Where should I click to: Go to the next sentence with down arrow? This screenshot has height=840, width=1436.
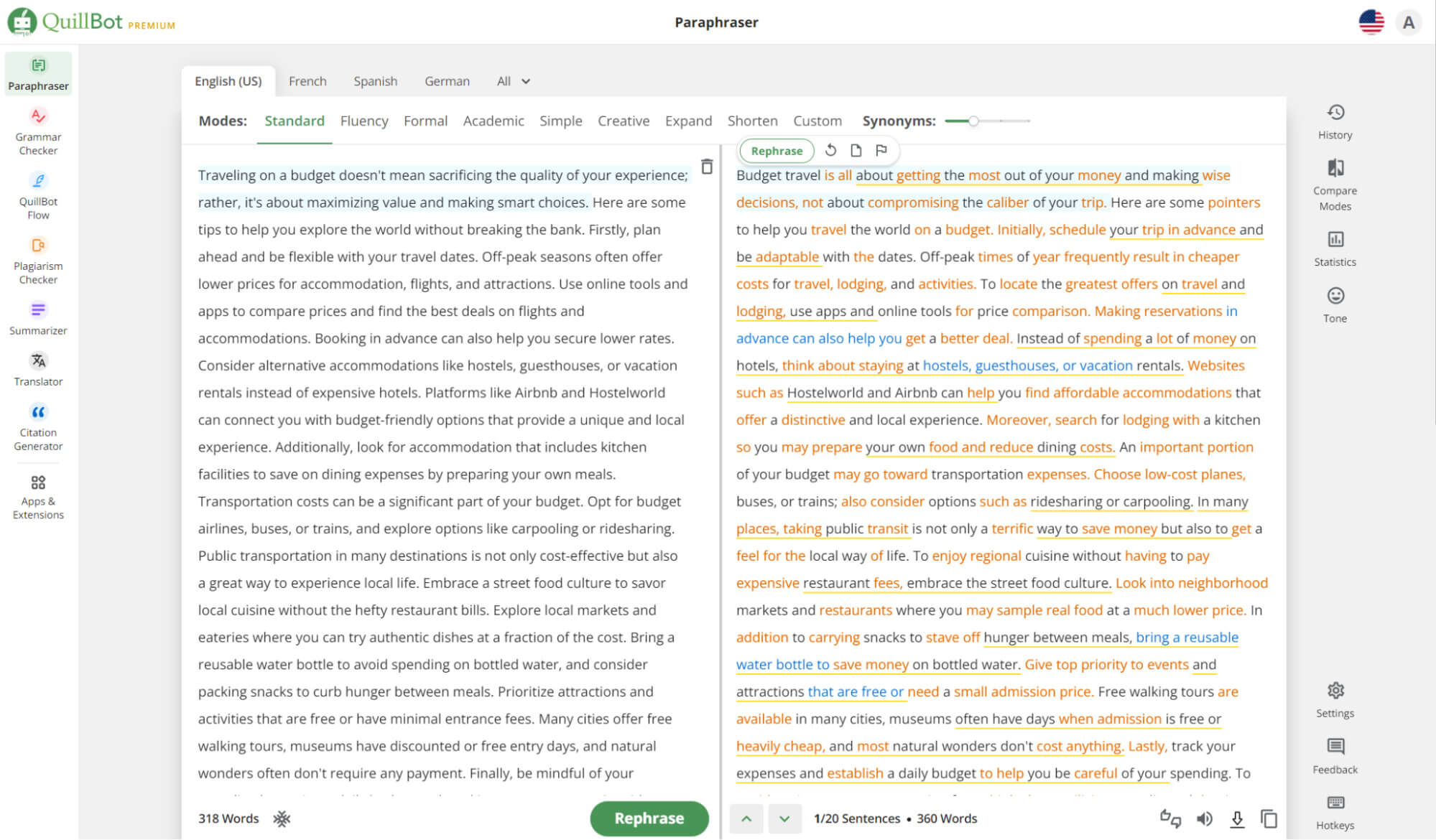pyautogui.click(x=784, y=818)
